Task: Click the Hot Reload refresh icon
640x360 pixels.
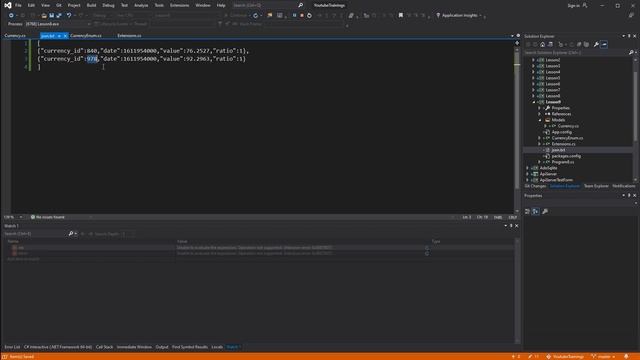Action: [x=256, y=16]
